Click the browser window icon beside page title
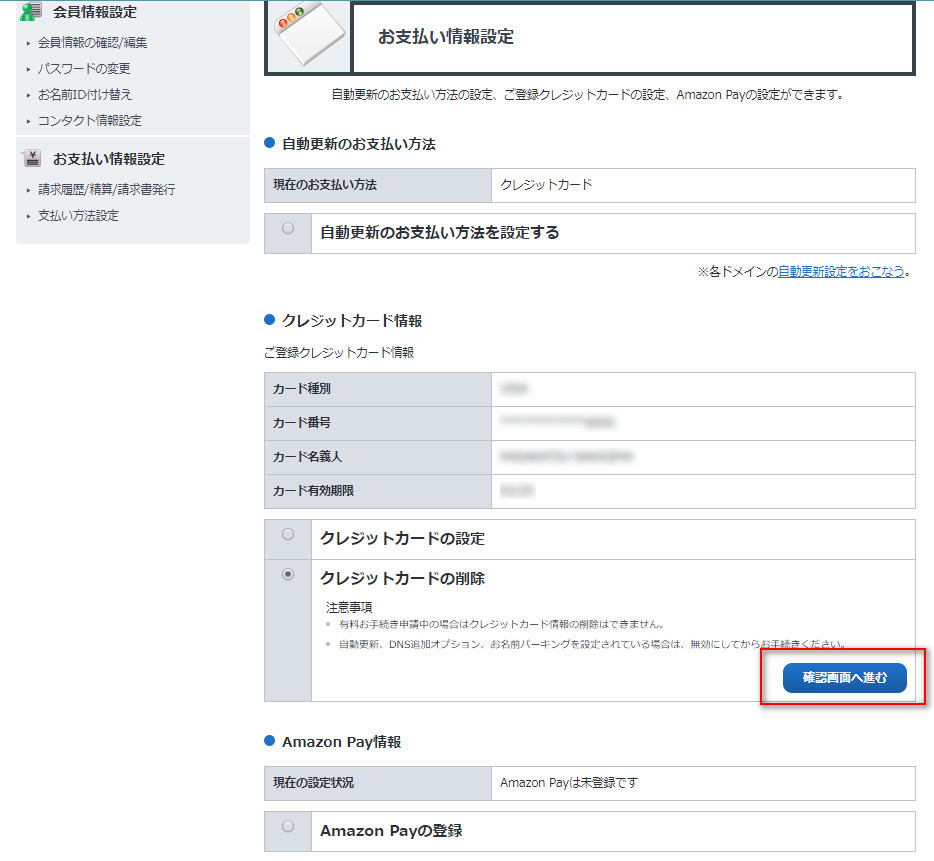 coord(306,36)
